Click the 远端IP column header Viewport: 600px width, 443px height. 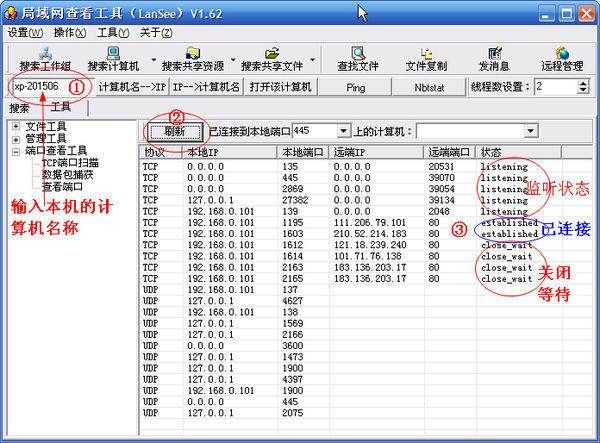point(377,152)
